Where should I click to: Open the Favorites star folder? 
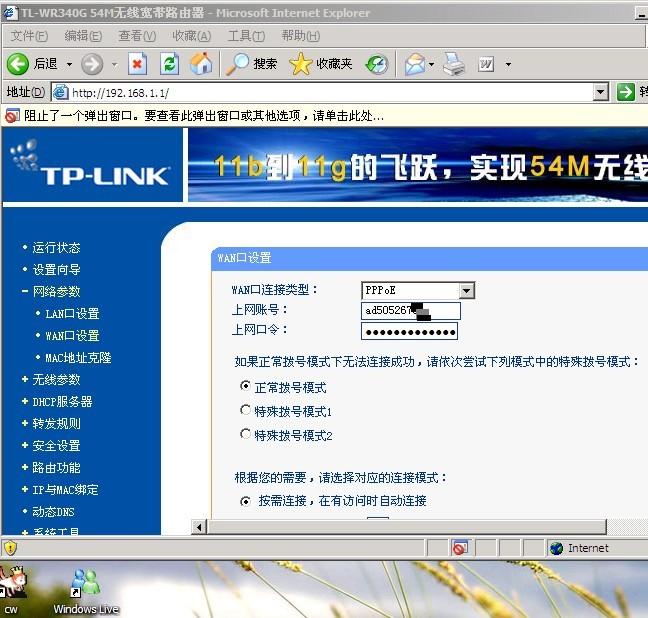pyautogui.click(x=320, y=64)
